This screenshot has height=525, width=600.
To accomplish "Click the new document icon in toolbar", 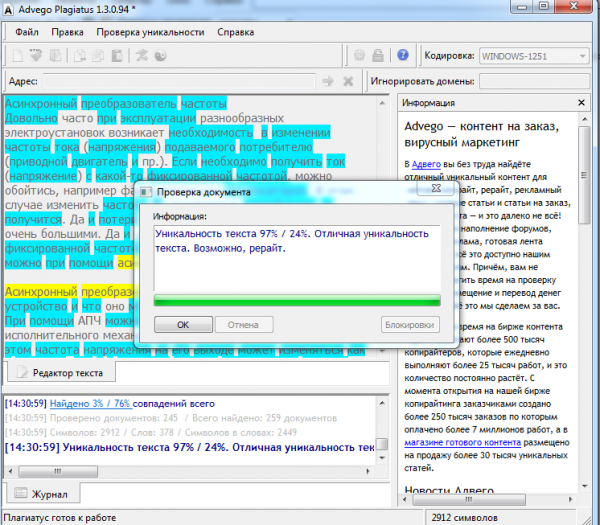I will tap(18, 56).
